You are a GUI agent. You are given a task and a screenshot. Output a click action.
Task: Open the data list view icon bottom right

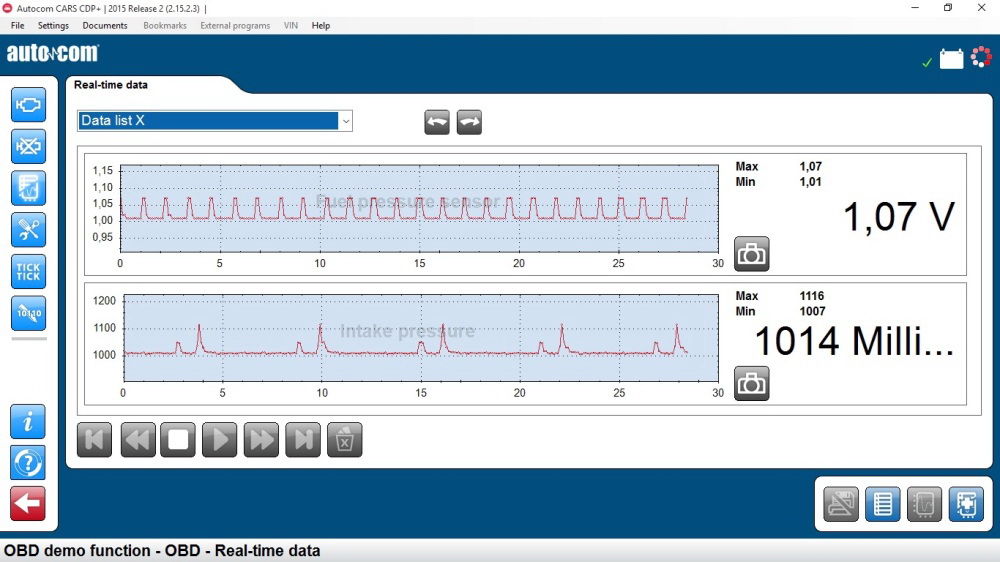point(883,504)
